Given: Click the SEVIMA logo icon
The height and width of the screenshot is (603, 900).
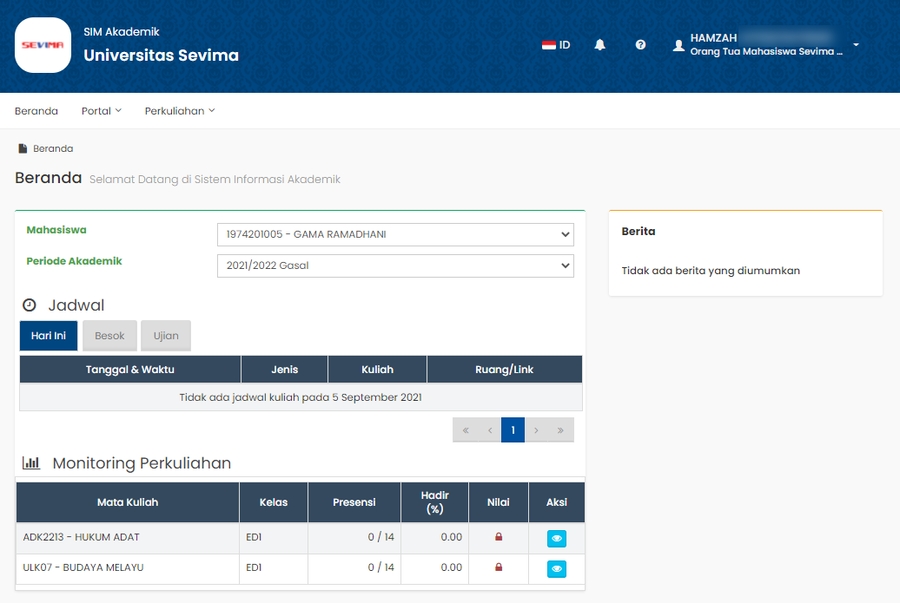Looking at the screenshot, I should point(43,45).
